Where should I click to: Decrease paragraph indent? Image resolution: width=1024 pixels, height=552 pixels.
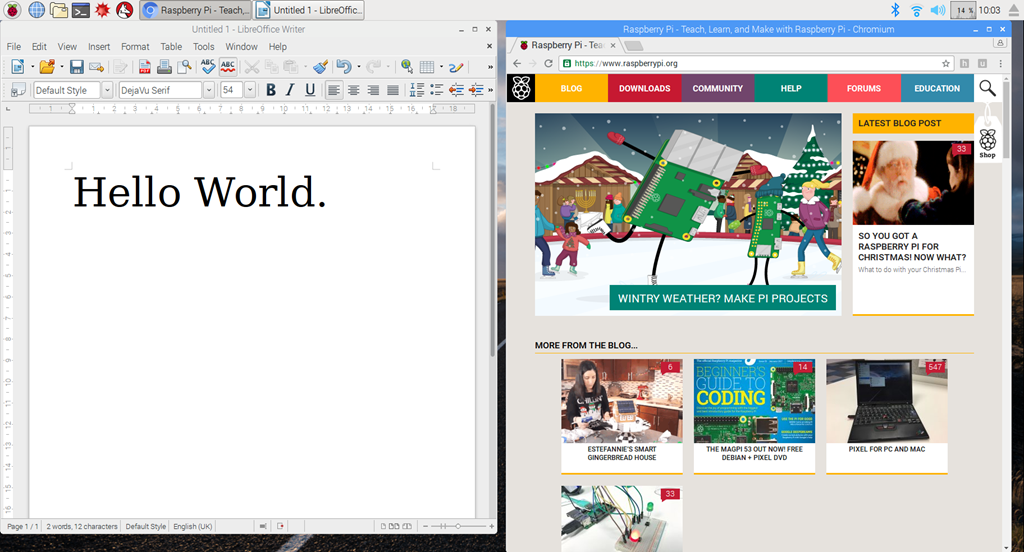pos(456,90)
